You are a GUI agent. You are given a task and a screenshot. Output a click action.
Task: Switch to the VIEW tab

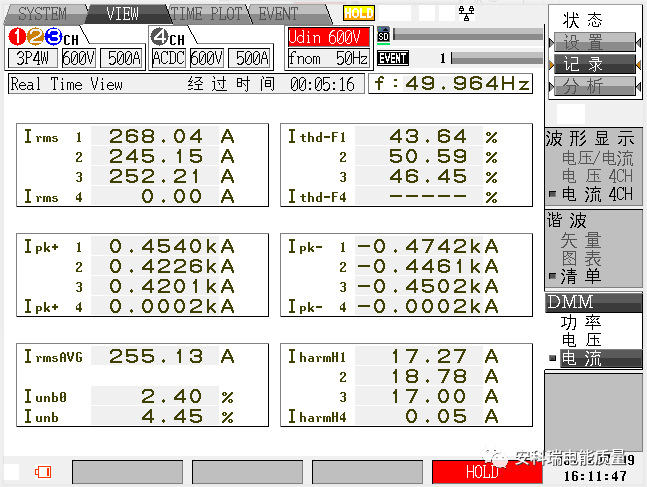[123, 14]
